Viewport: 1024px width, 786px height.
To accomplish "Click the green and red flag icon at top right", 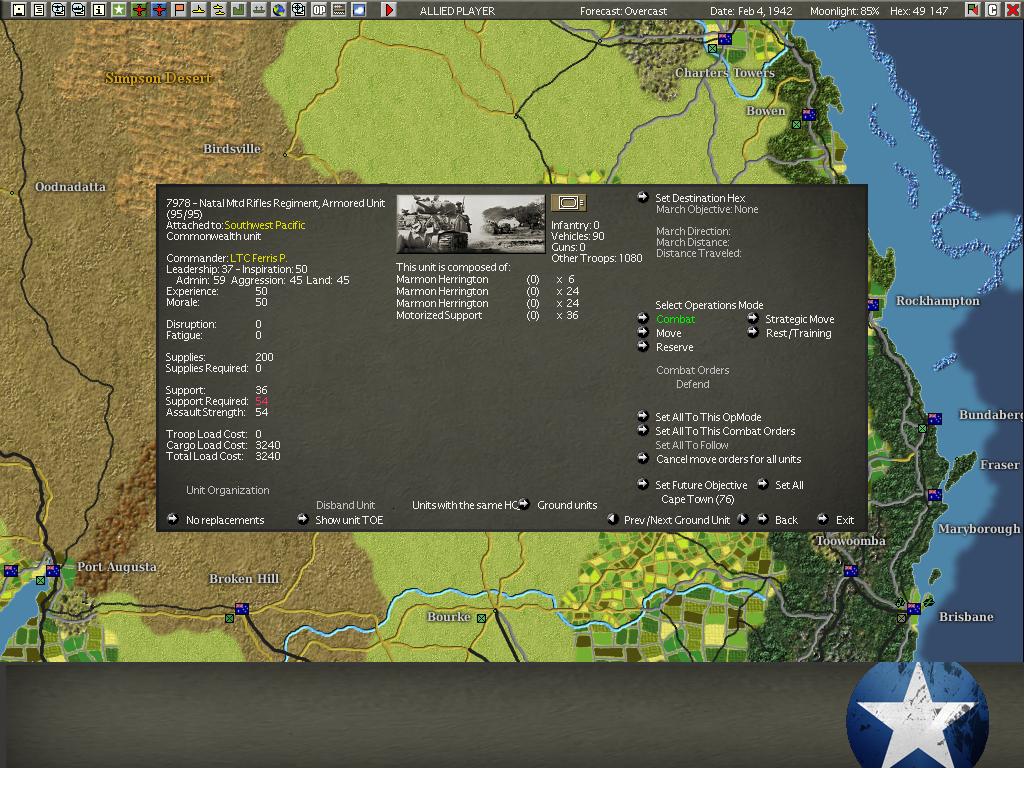I will tap(972, 10).
